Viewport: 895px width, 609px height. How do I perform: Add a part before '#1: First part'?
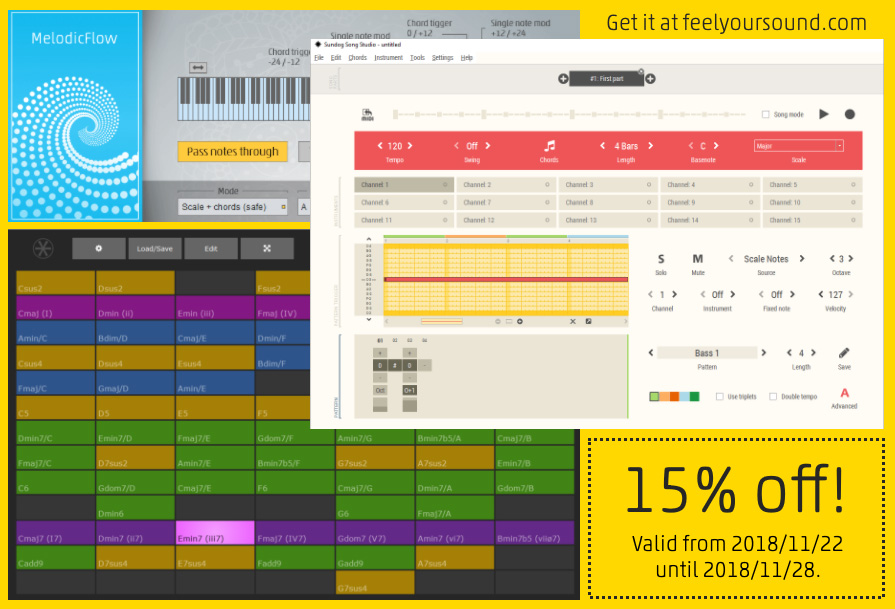pos(563,79)
